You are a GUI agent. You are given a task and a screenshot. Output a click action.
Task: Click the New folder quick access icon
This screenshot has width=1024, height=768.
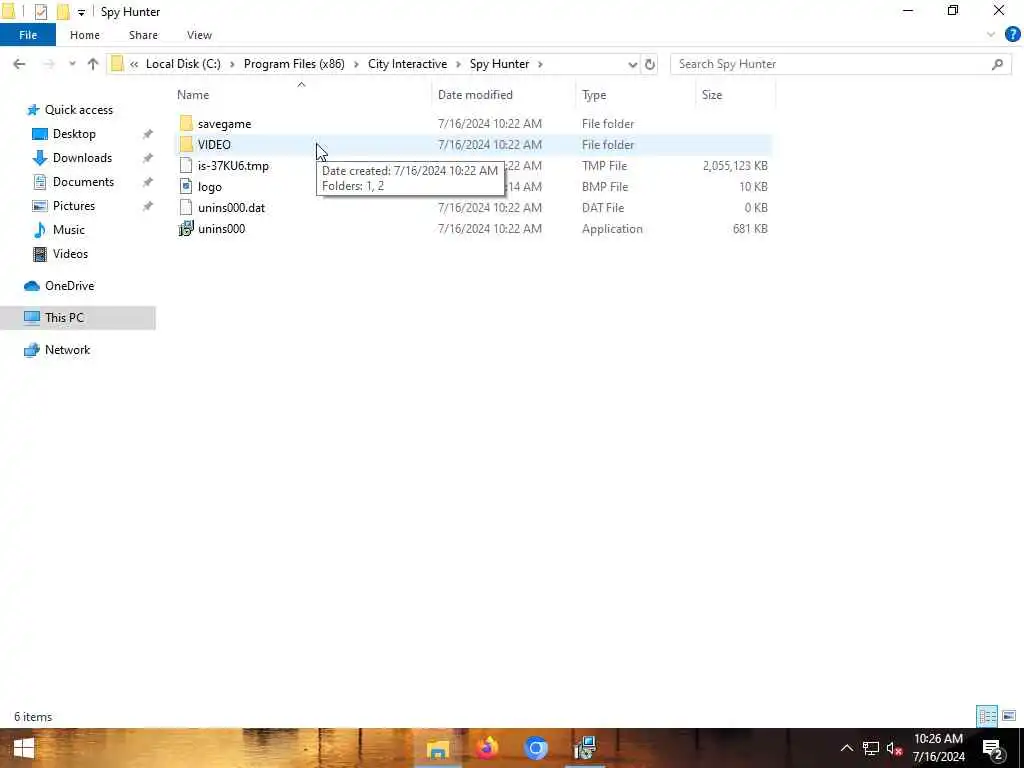[63, 12]
